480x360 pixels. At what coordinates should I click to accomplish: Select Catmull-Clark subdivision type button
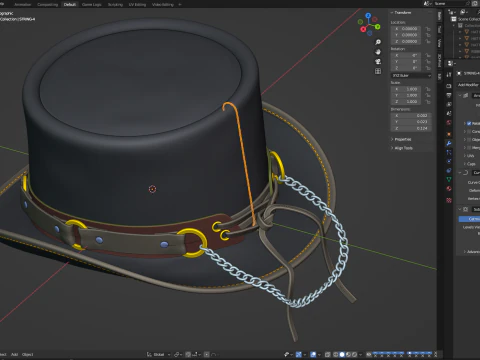[x=469, y=219]
